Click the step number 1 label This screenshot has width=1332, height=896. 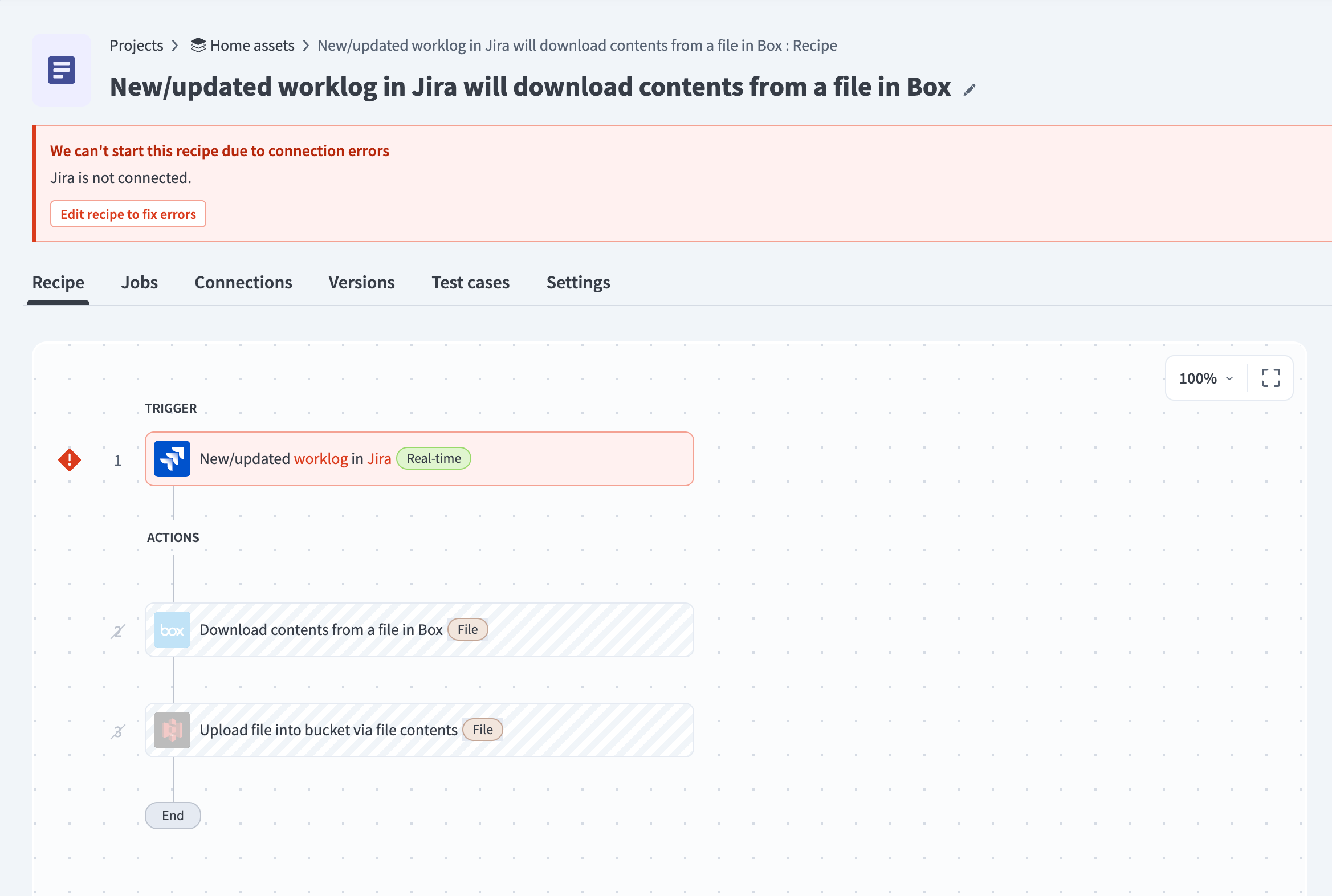tap(118, 460)
